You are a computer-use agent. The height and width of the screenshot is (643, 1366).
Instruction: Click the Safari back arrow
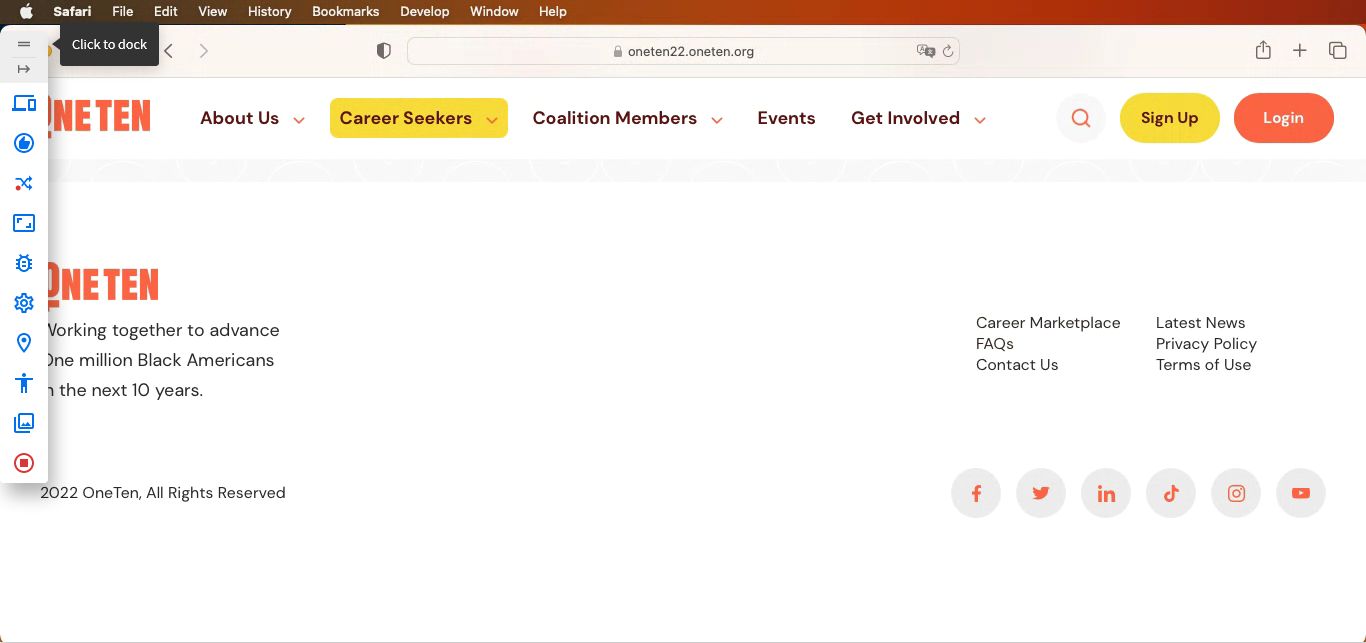pos(169,51)
